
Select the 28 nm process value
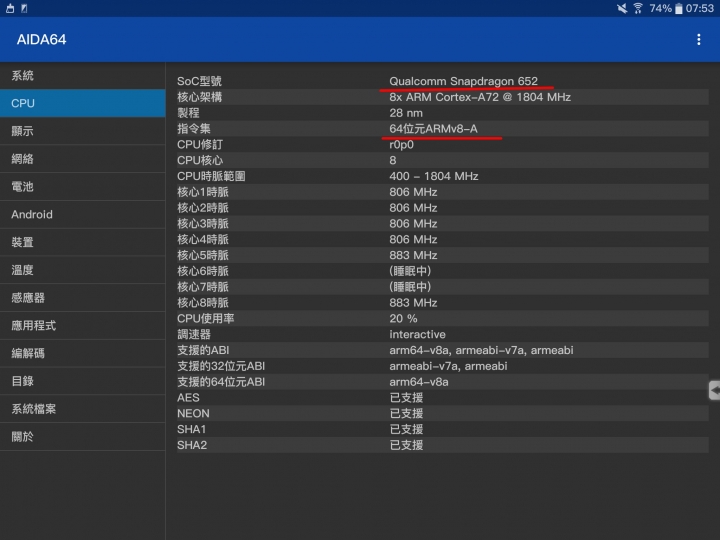click(406, 113)
